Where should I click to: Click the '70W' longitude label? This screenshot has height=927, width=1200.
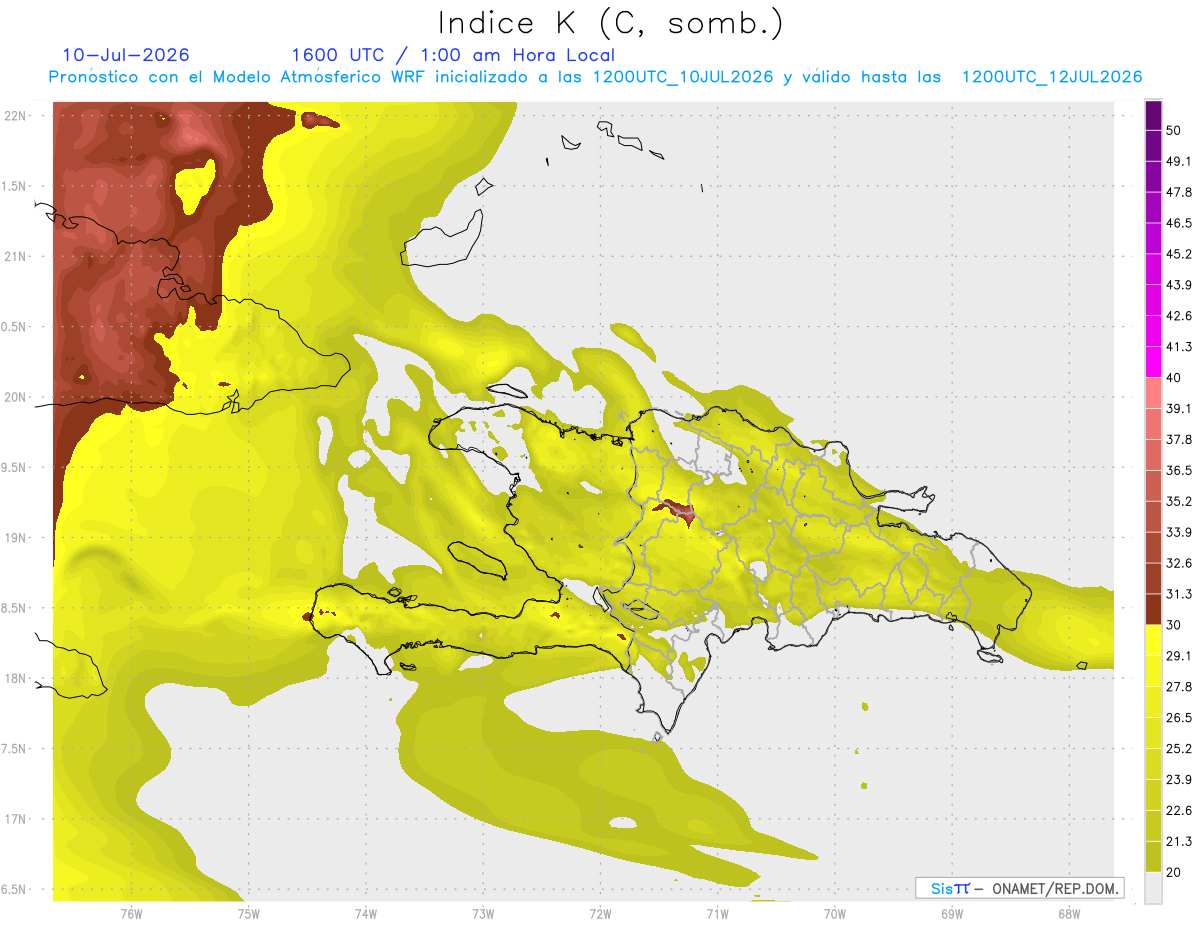(834, 914)
